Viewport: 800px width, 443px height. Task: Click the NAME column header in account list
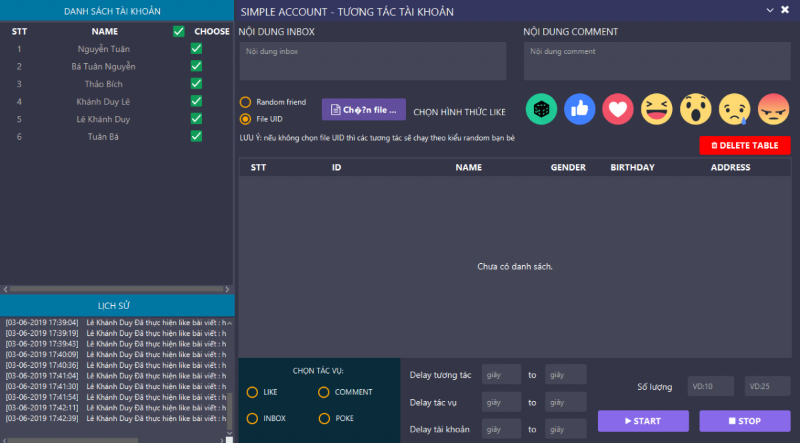coord(105,32)
